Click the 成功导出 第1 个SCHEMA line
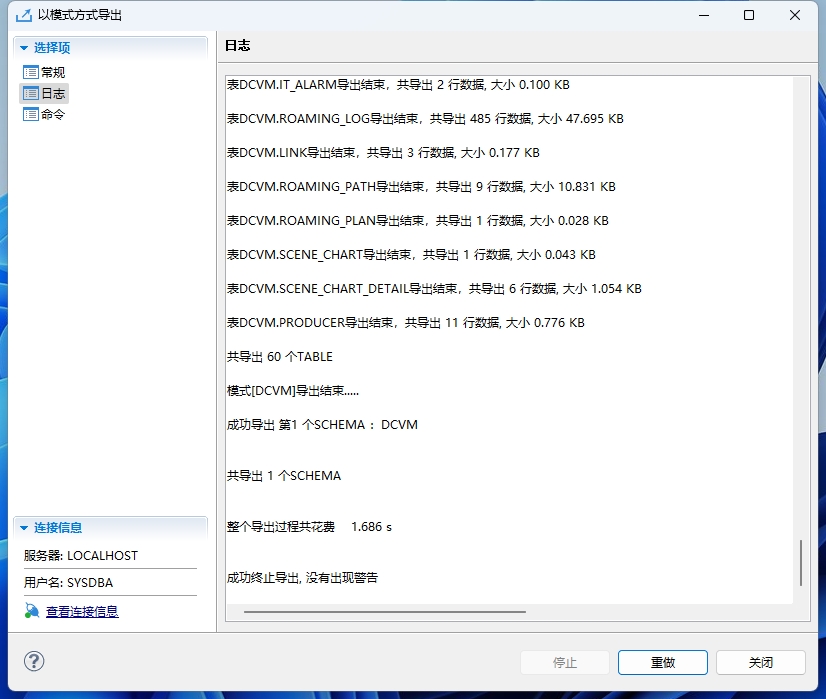 322,425
